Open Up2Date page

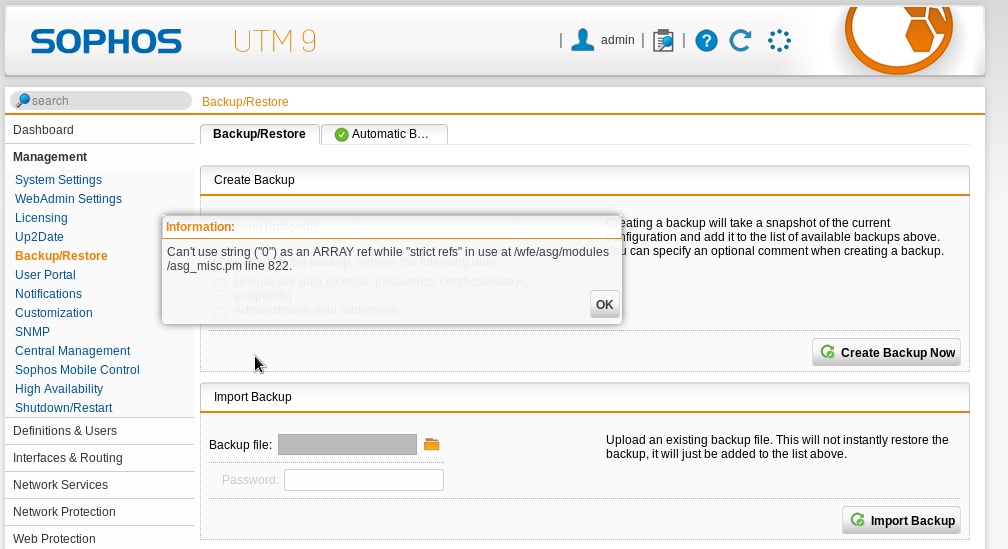[x=39, y=237]
